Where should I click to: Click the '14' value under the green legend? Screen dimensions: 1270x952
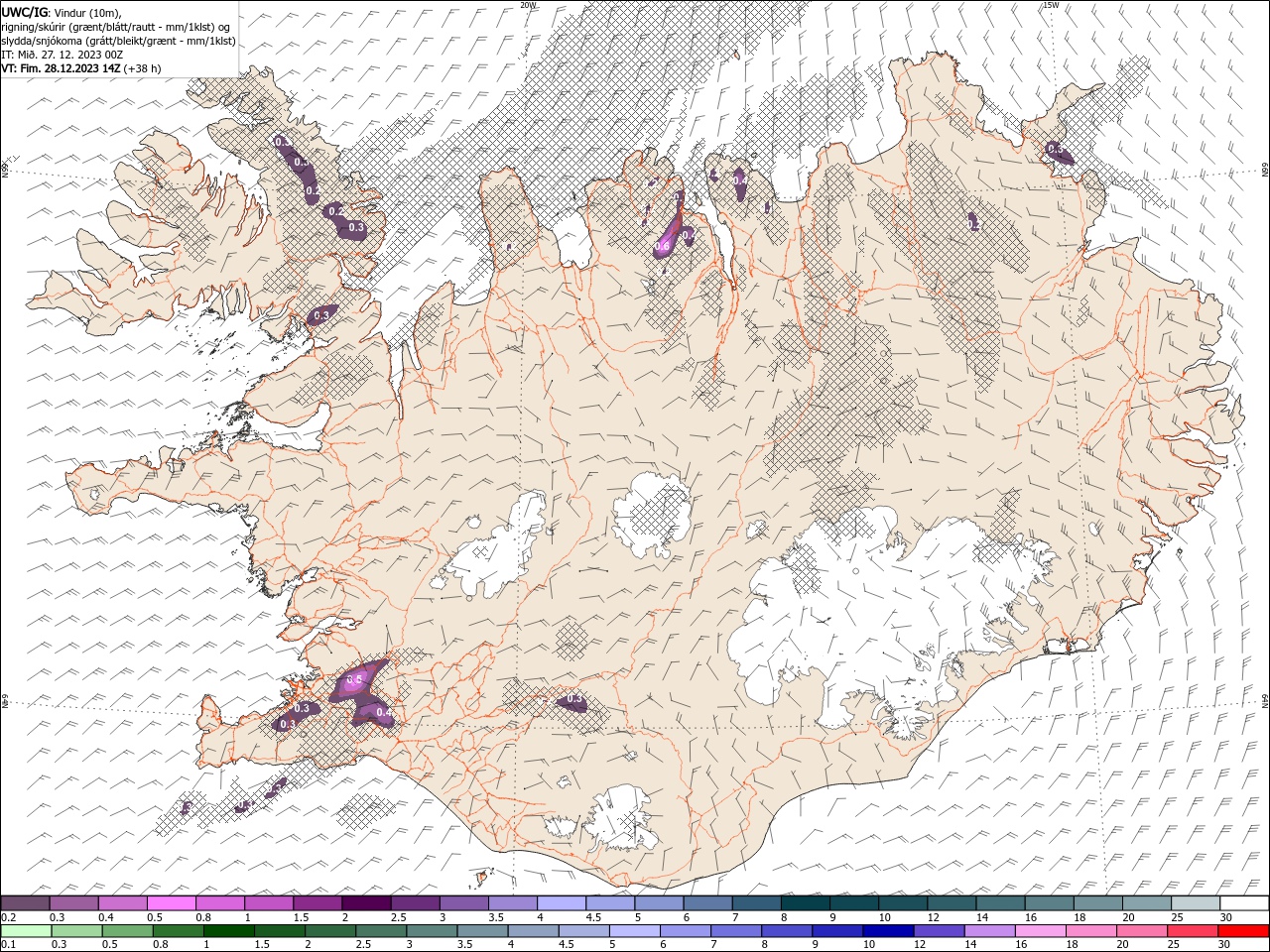click(970, 945)
